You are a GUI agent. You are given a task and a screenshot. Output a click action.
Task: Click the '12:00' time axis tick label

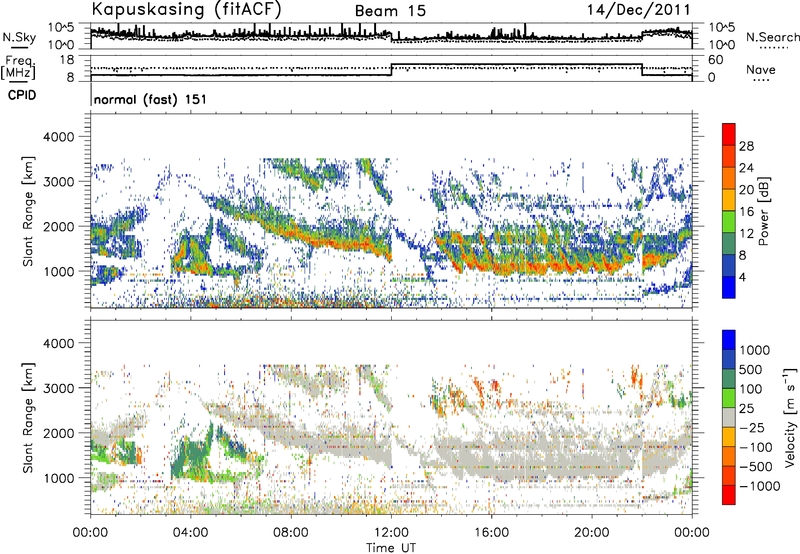coord(391,533)
